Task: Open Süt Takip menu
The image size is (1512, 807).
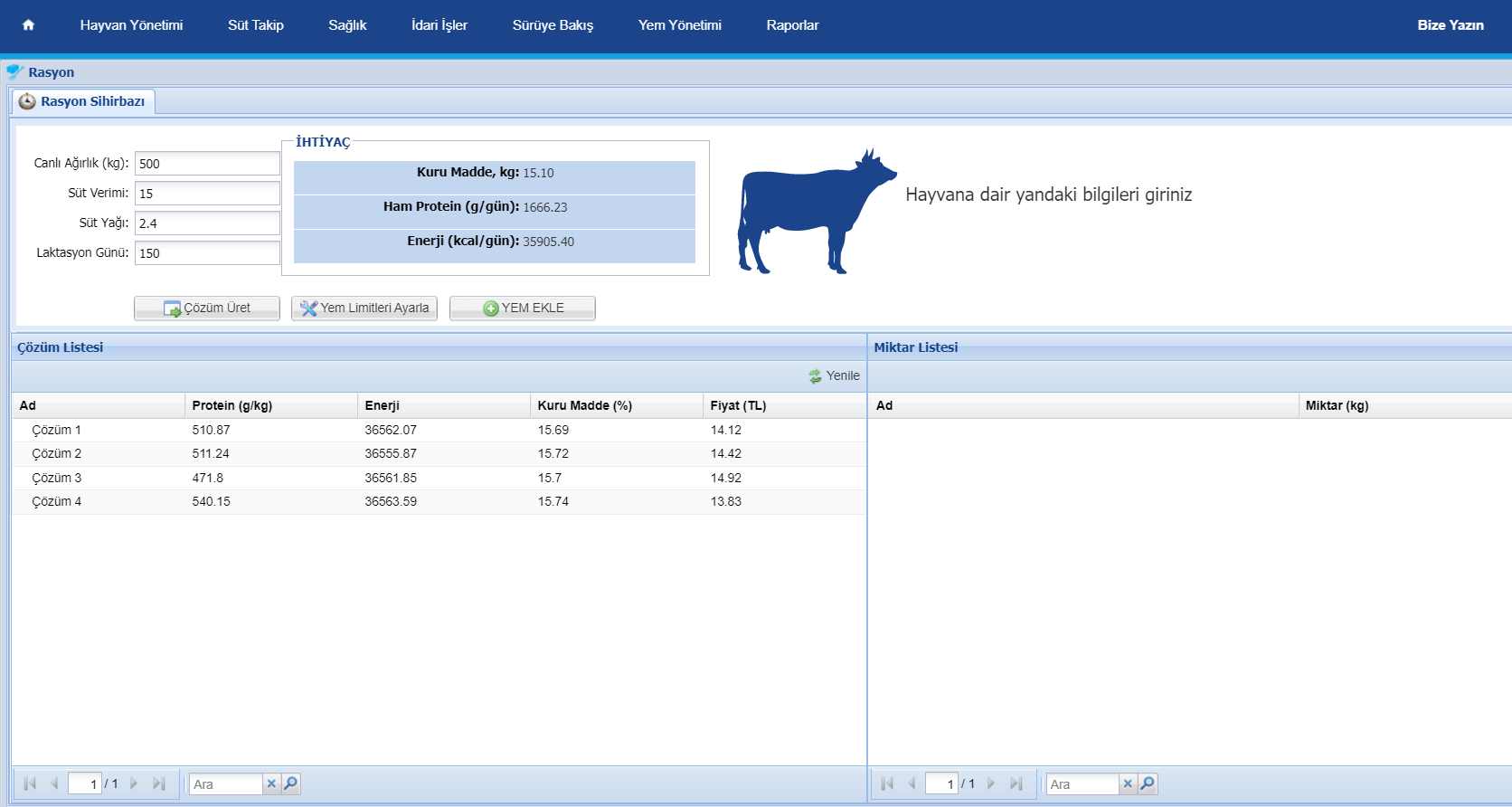Action: point(256,25)
